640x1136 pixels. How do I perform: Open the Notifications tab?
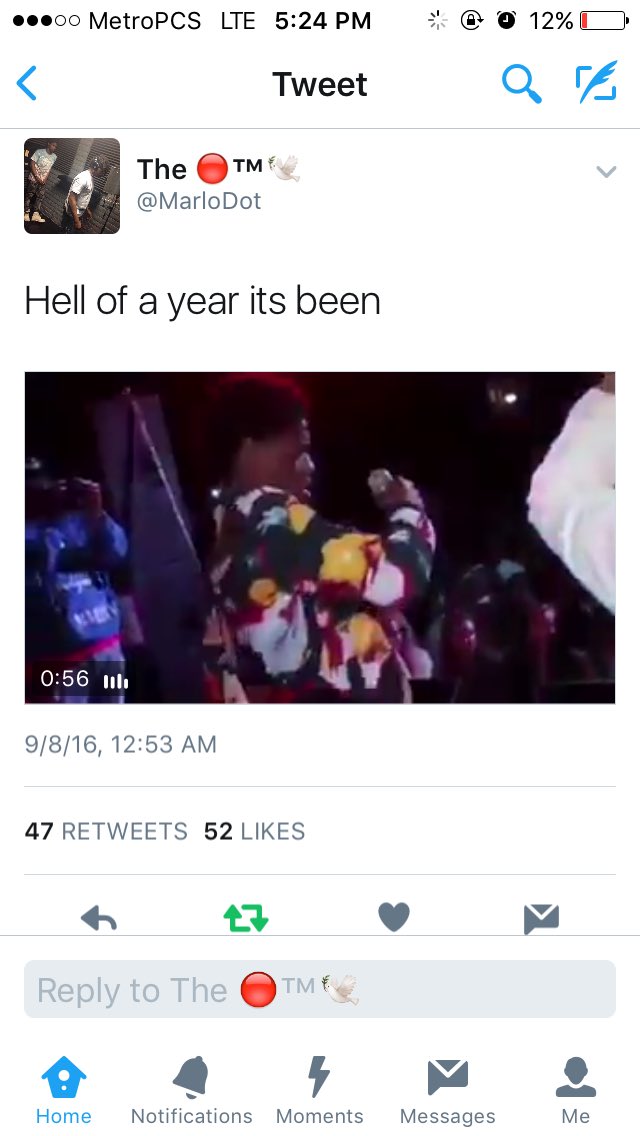[191, 1091]
